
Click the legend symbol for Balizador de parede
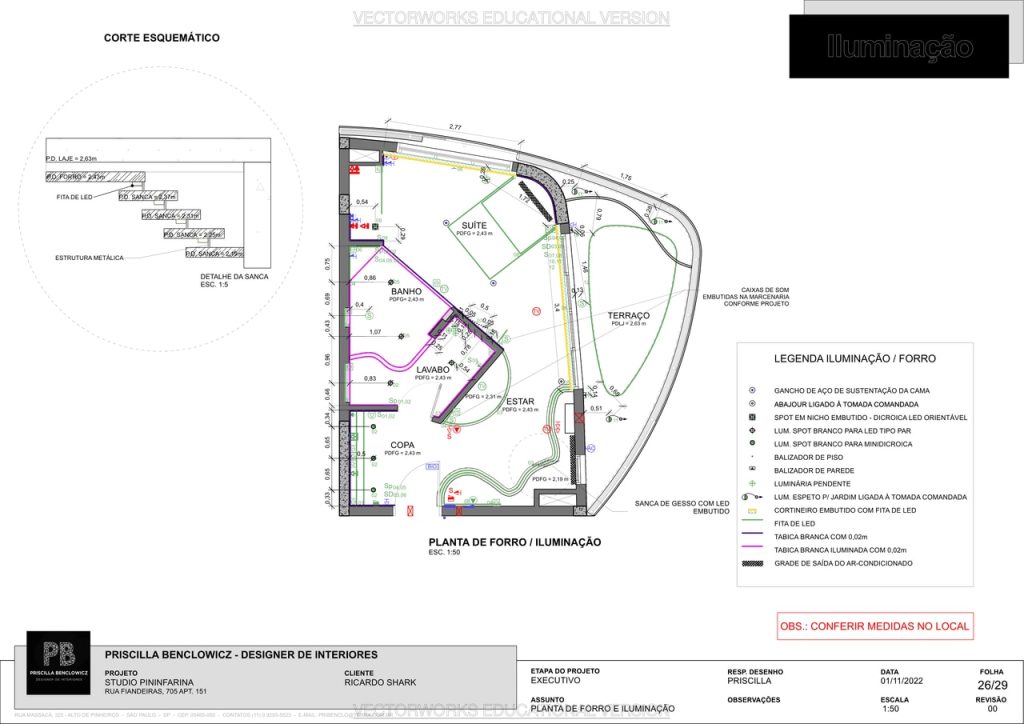click(752, 469)
